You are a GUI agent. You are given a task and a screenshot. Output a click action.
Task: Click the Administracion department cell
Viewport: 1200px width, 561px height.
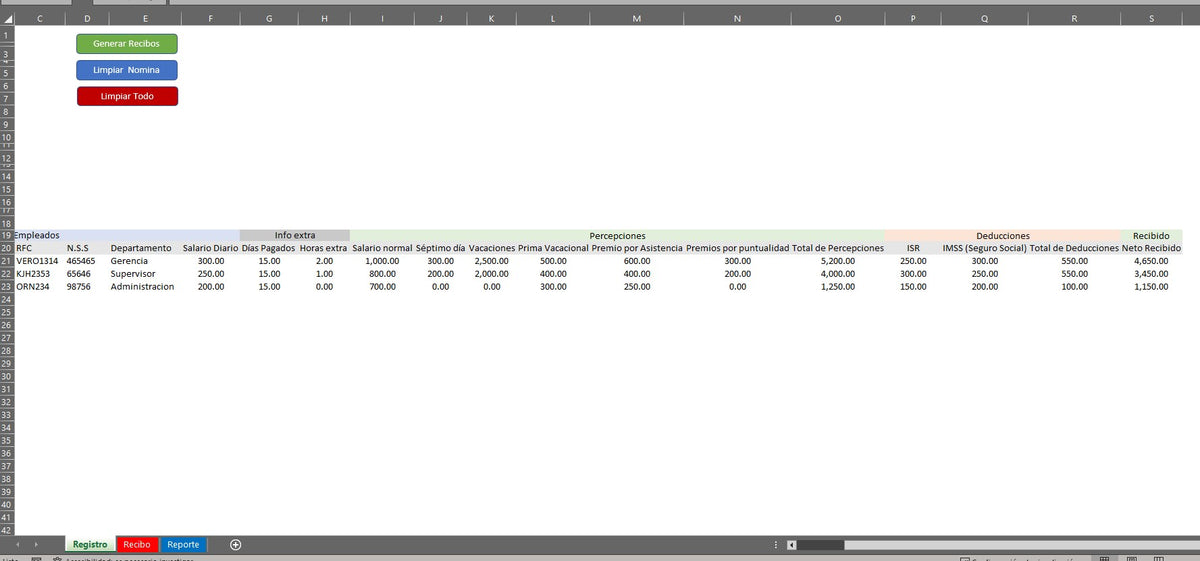[145, 287]
